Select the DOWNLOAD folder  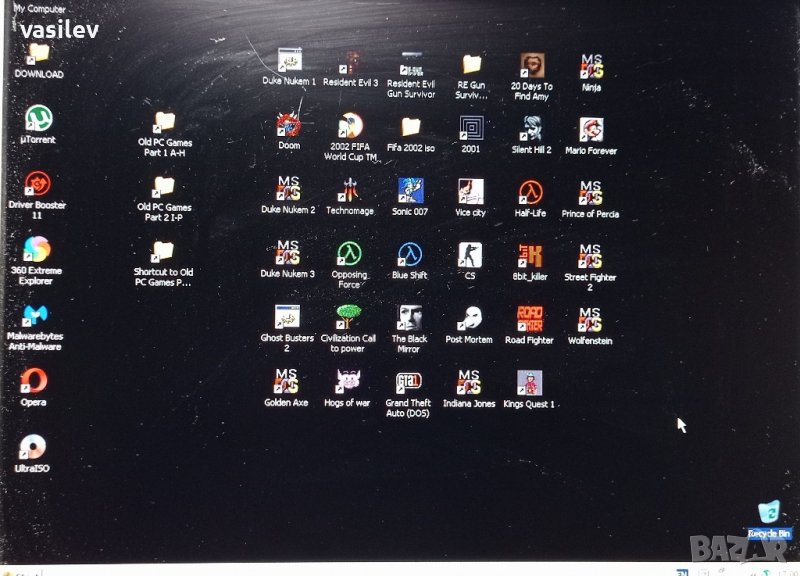click(x=39, y=54)
